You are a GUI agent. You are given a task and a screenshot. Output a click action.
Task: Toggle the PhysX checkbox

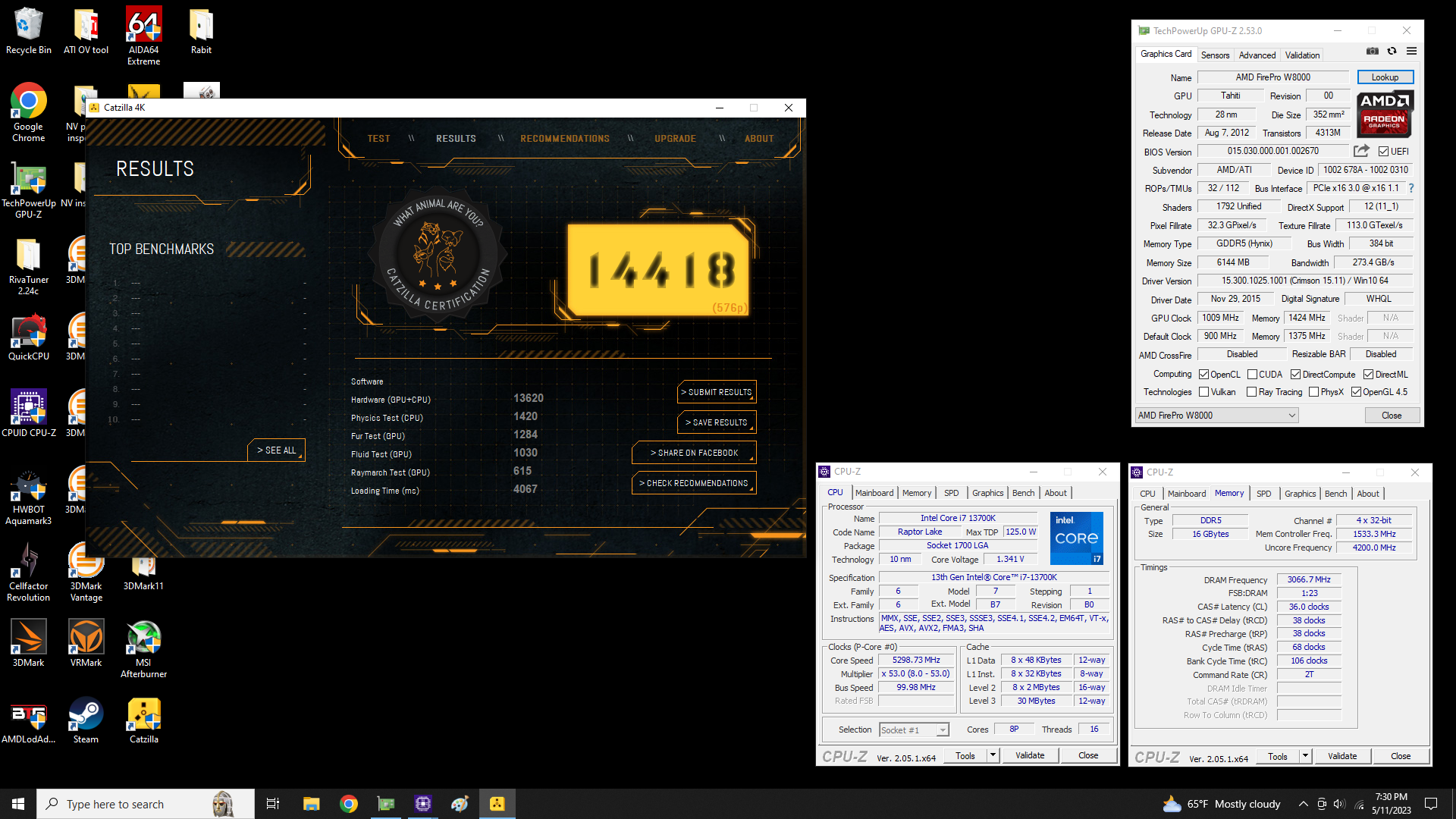tap(1313, 392)
